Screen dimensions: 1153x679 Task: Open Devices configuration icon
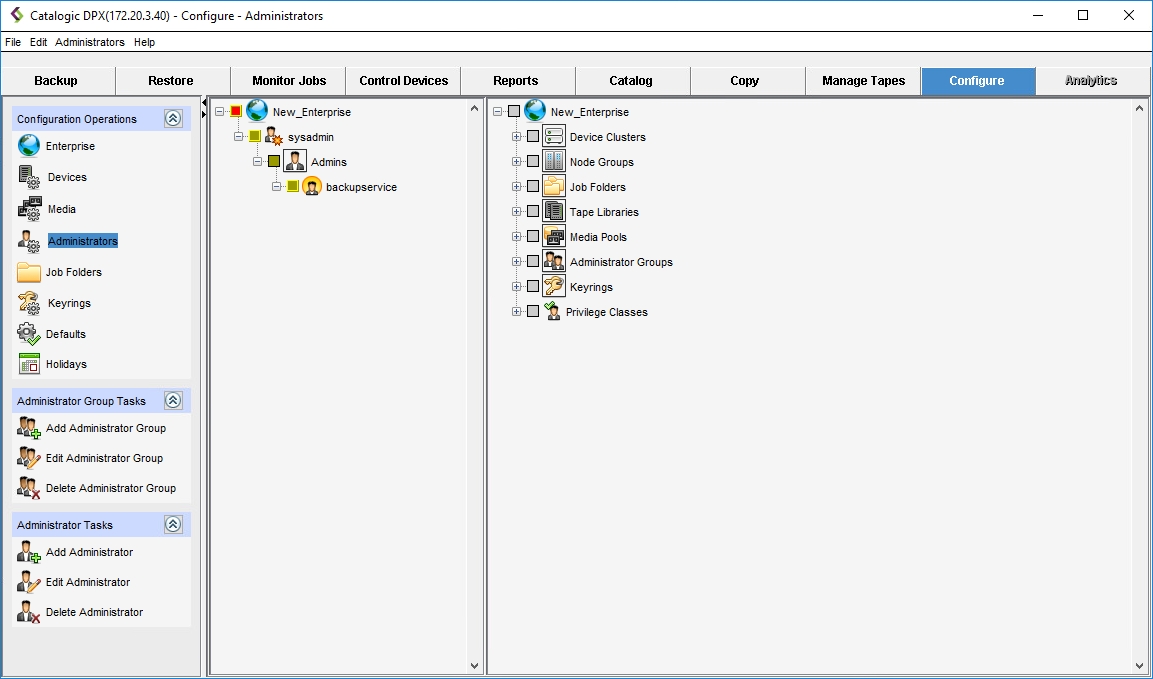[29, 177]
